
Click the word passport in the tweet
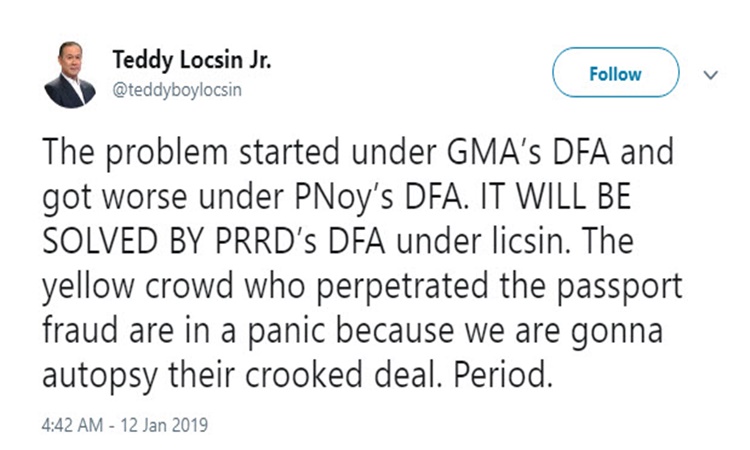point(619,287)
